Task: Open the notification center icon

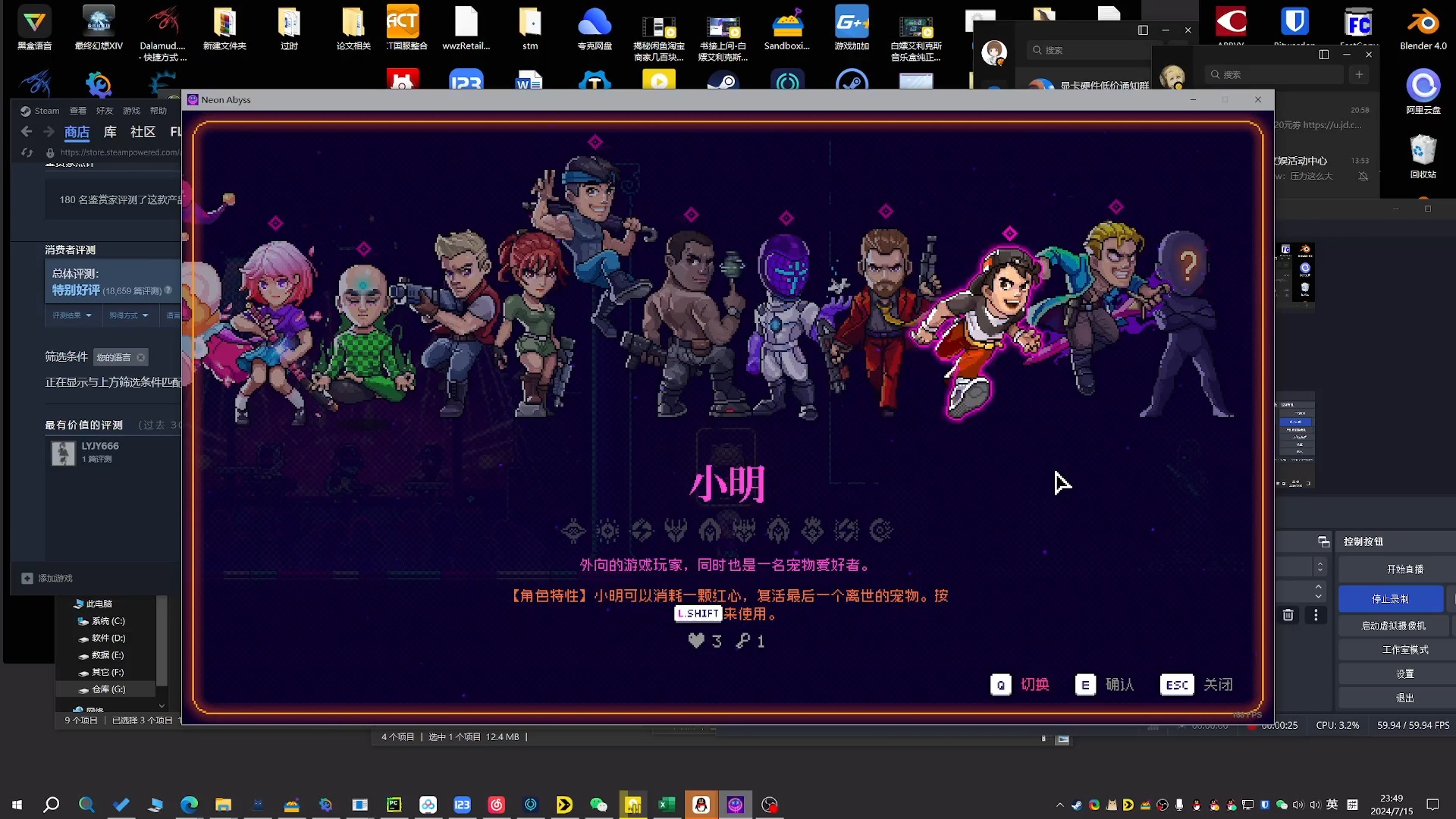Action: pos(1432,805)
